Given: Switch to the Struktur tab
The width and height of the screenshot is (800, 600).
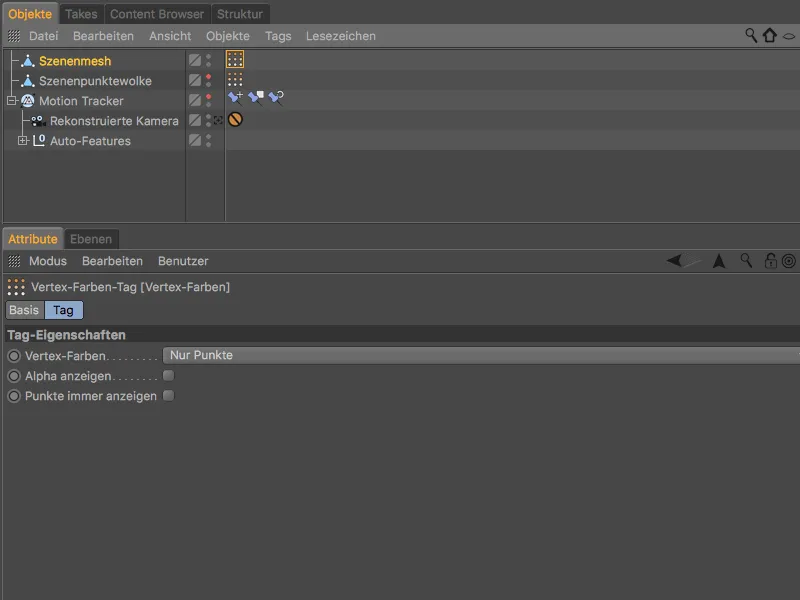Looking at the screenshot, I should 240,14.
